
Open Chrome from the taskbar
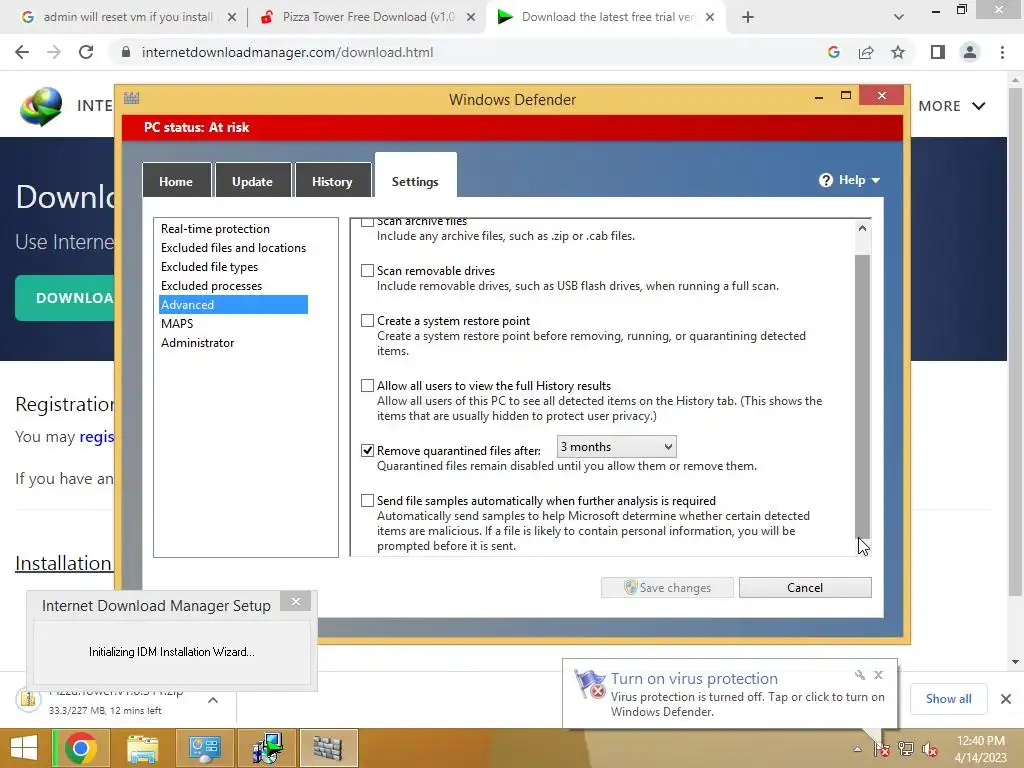pos(81,748)
